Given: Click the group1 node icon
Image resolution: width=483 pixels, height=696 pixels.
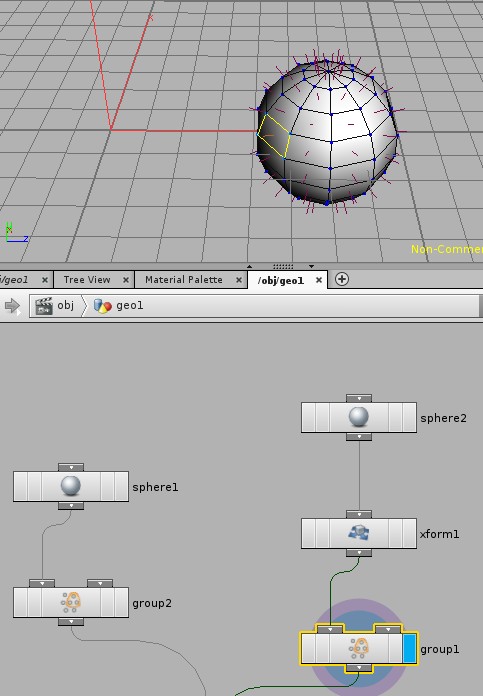Looking at the screenshot, I should [359, 649].
